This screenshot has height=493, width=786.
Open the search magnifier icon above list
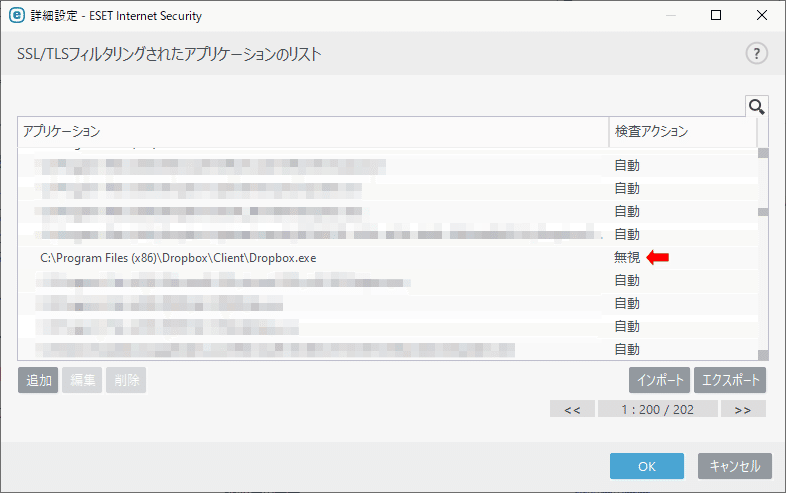[x=756, y=106]
